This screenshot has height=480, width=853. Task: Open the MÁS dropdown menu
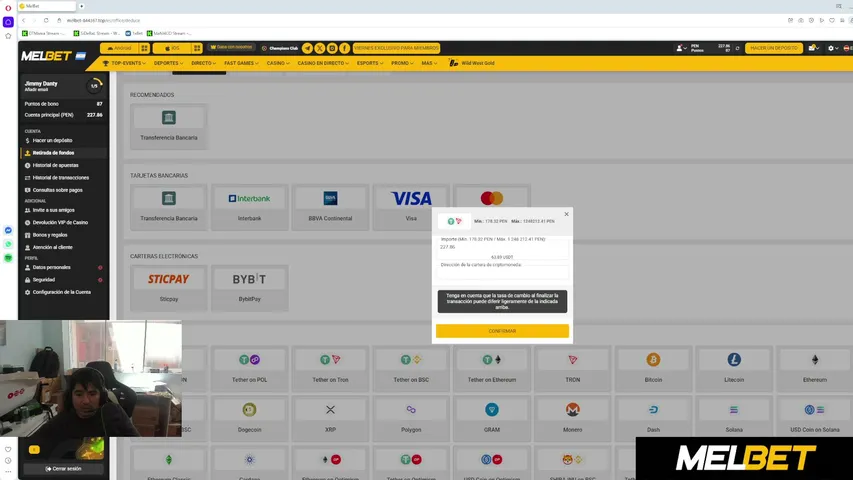coord(429,63)
